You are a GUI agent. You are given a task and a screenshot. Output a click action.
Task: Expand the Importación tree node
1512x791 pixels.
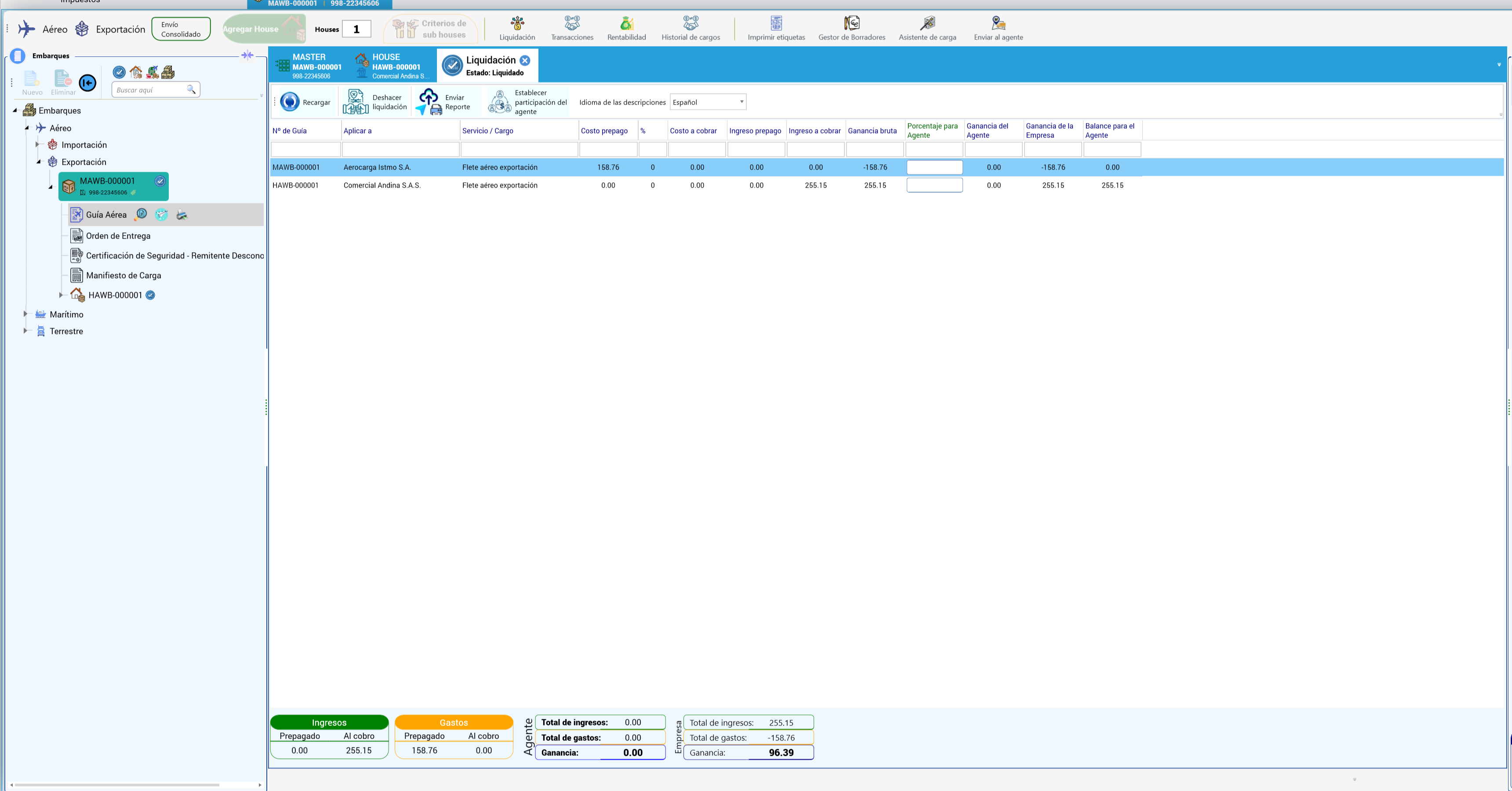pos(37,144)
